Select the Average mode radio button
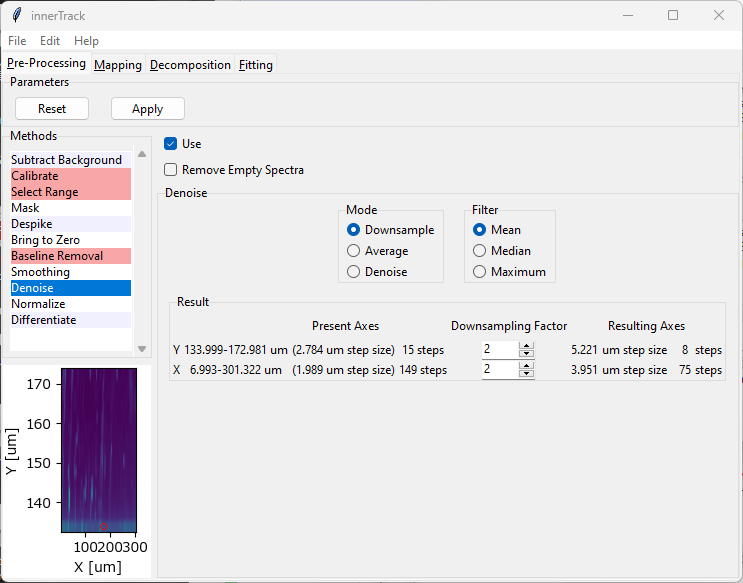The height and width of the screenshot is (583, 743). [353, 251]
